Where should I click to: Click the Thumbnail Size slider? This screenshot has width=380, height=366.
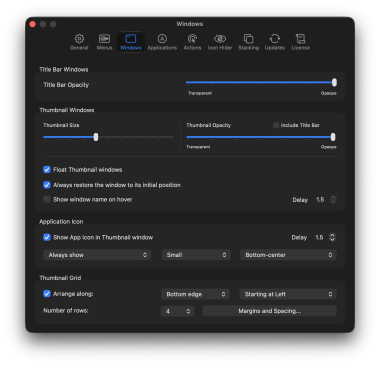point(108,137)
